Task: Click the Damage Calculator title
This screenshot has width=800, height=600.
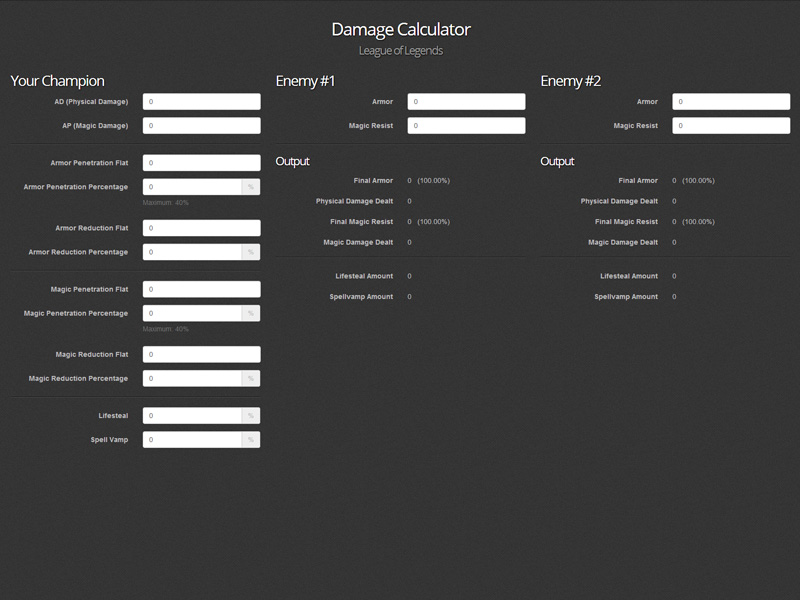Action: coord(401,30)
